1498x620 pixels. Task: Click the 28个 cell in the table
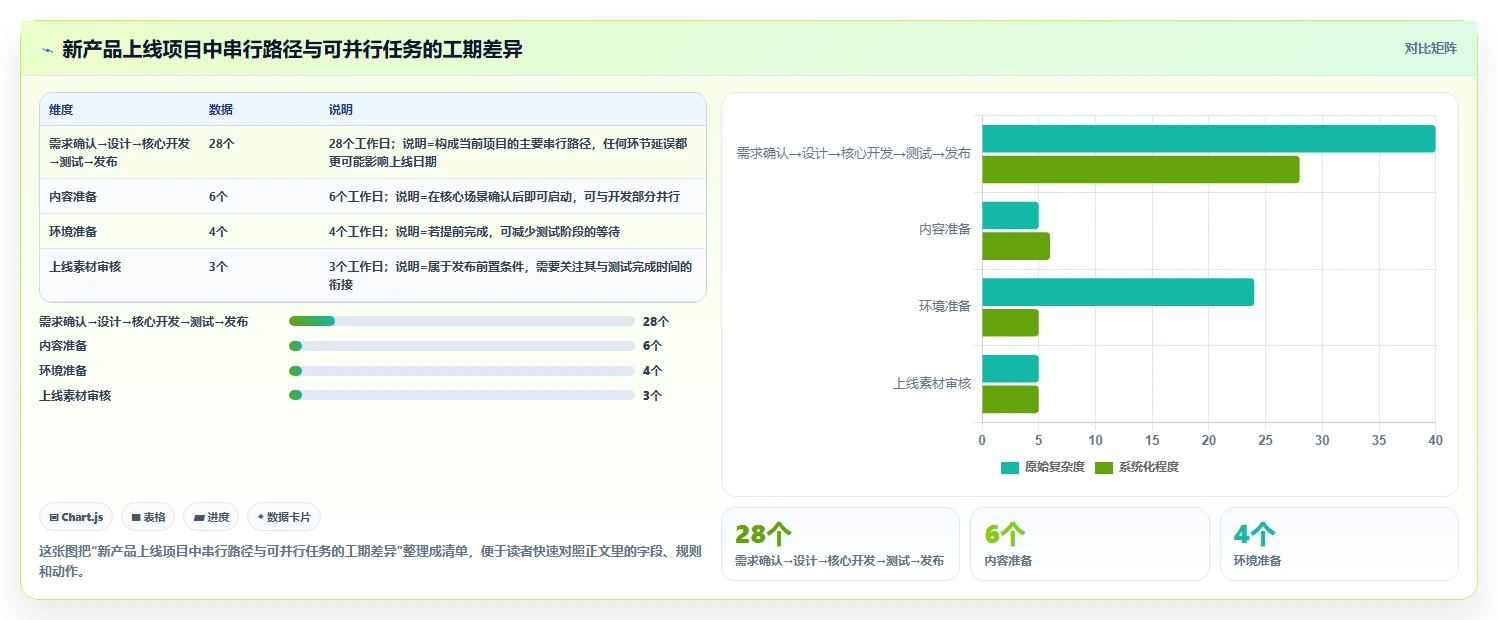[x=222, y=144]
